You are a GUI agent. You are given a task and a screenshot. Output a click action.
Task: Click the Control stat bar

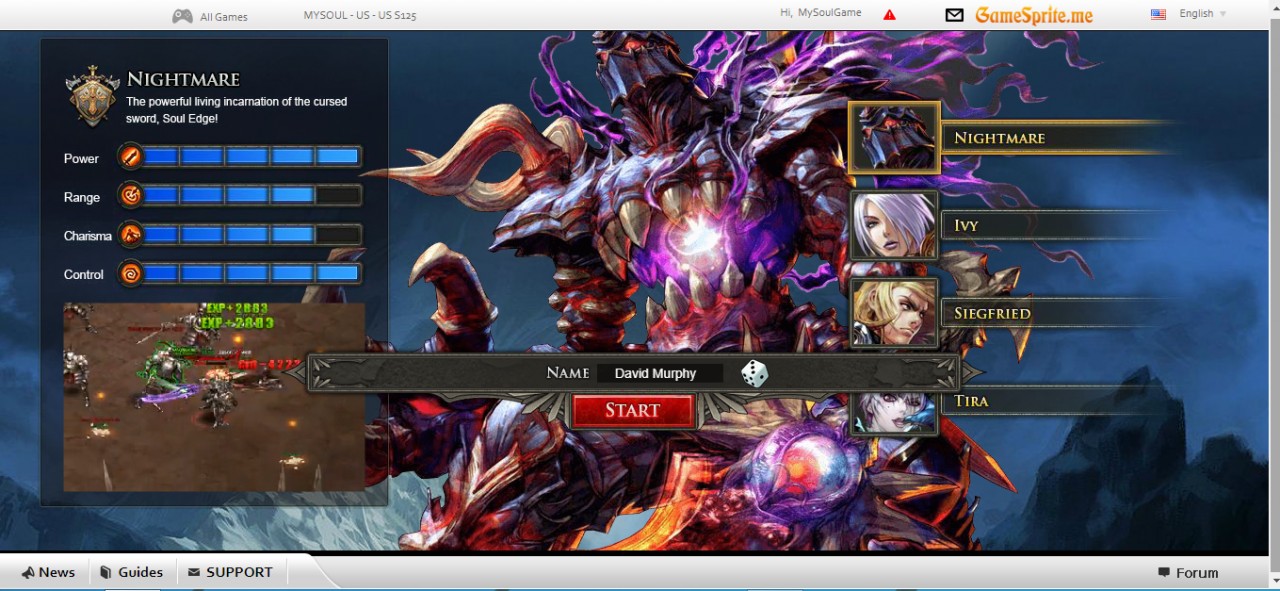[x=251, y=273]
